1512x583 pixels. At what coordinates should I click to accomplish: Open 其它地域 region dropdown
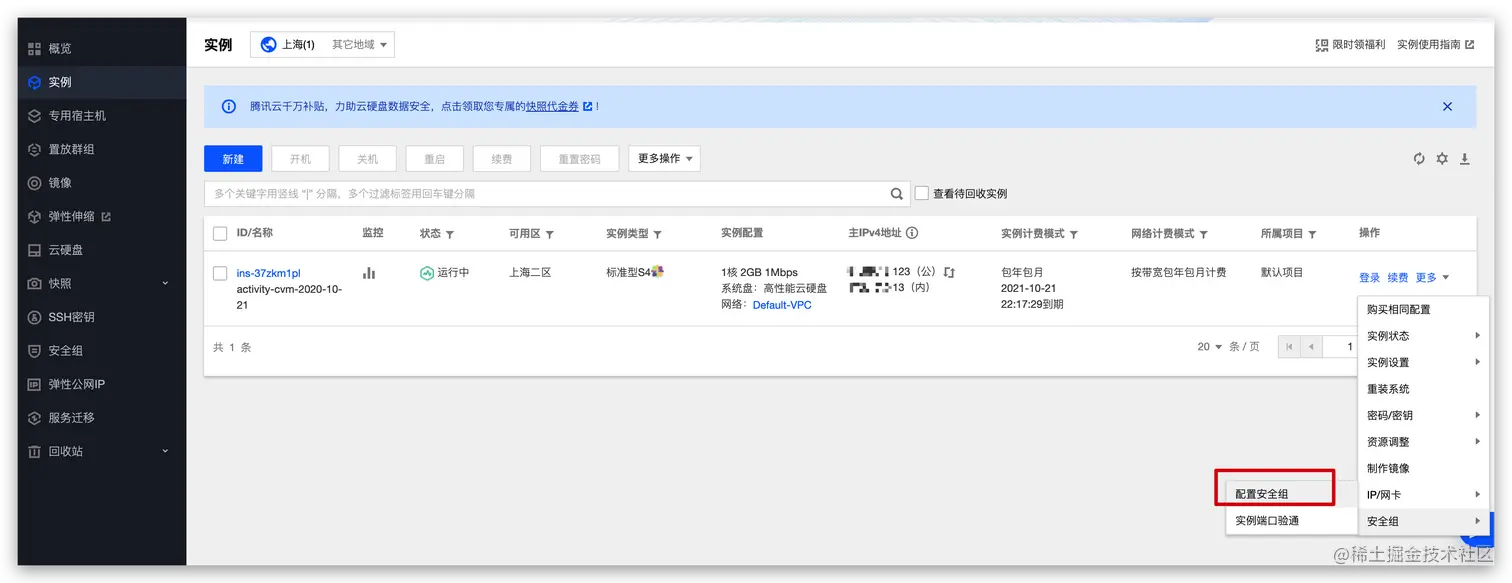click(x=359, y=45)
